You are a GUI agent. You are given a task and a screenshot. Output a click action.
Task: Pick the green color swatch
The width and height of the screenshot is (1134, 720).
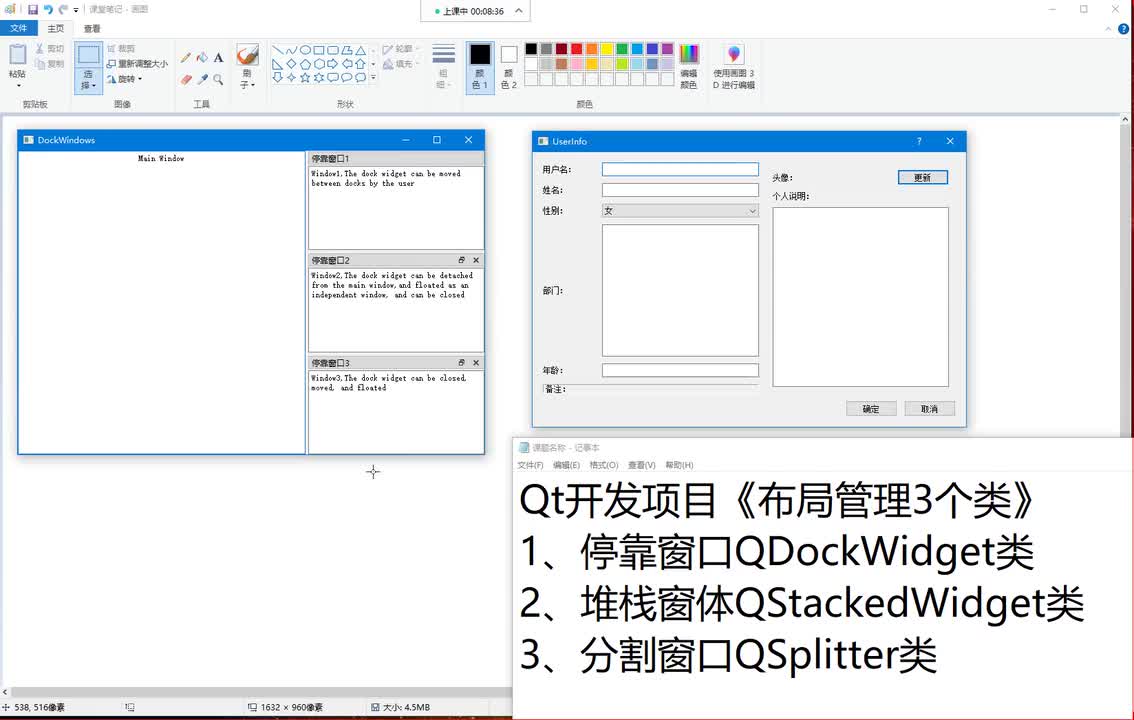[x=622, y=48]
